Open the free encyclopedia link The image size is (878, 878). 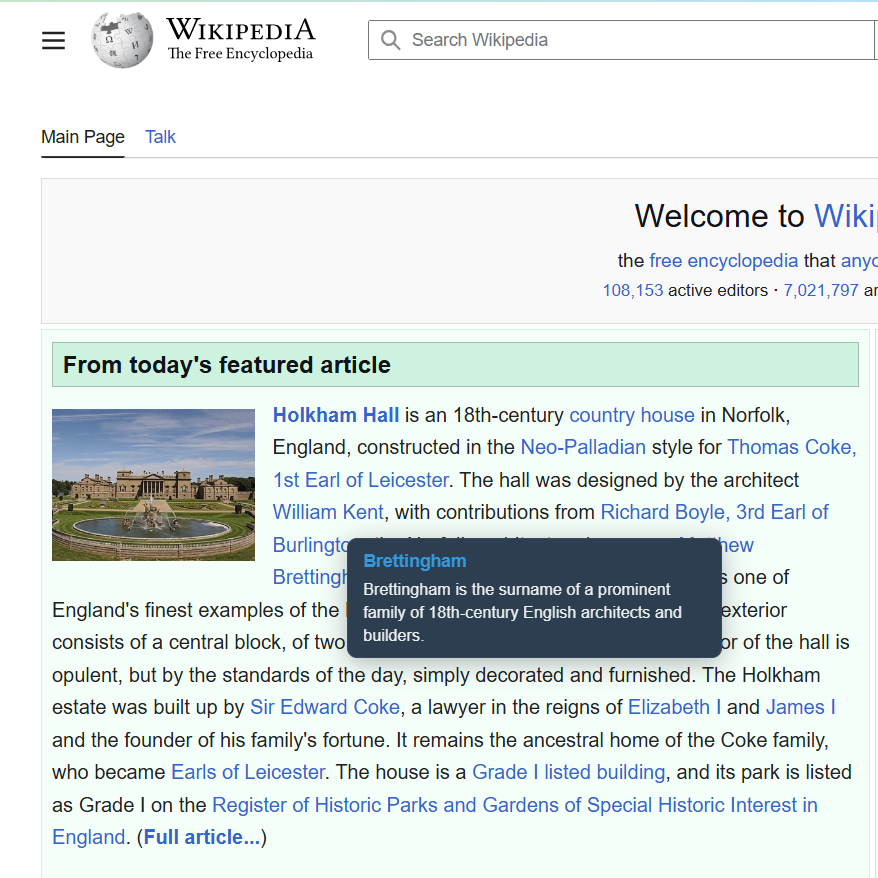click(x=723, y=260)
